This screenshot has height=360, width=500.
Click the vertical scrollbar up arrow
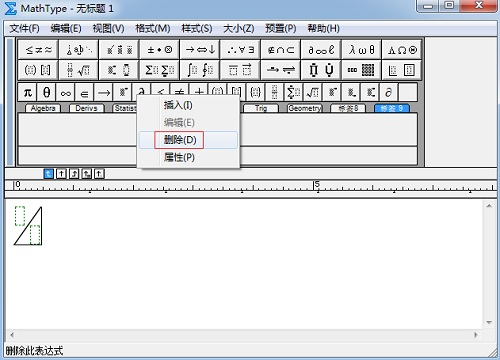[x=489, y=206]
